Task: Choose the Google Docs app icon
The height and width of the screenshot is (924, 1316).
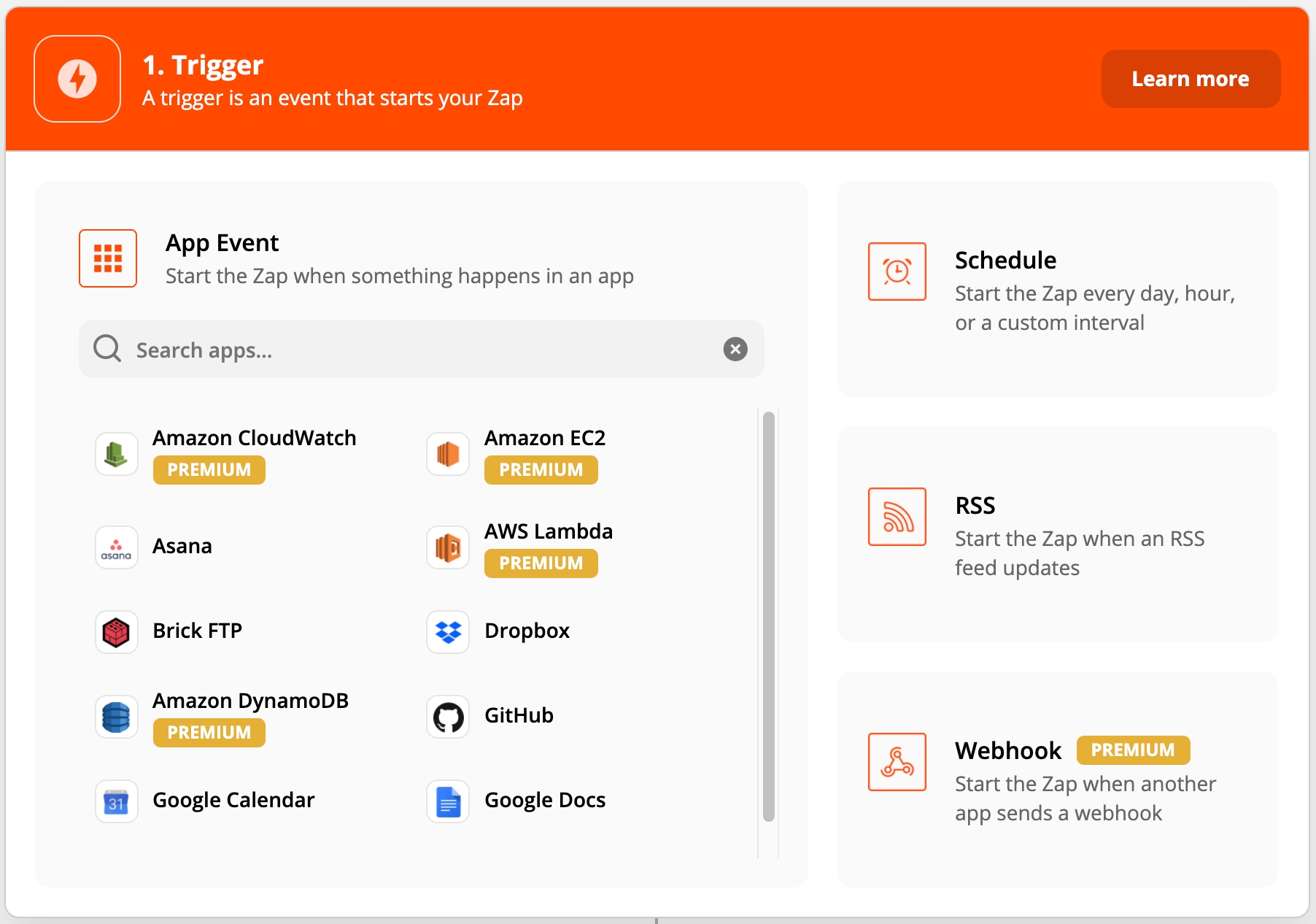Action: (x=448, y=801)
